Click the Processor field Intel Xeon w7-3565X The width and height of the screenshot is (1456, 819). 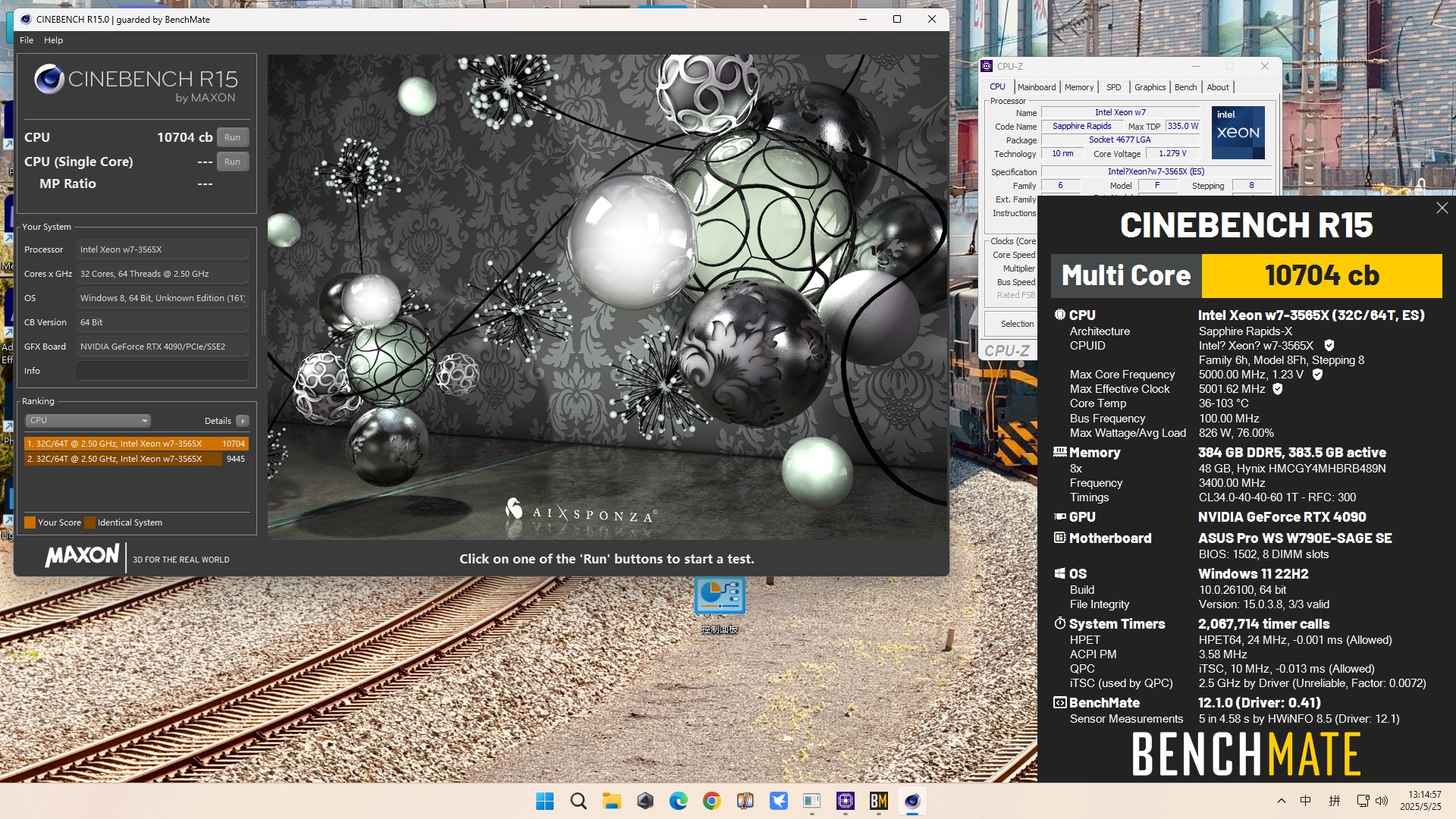click(162, 249)
